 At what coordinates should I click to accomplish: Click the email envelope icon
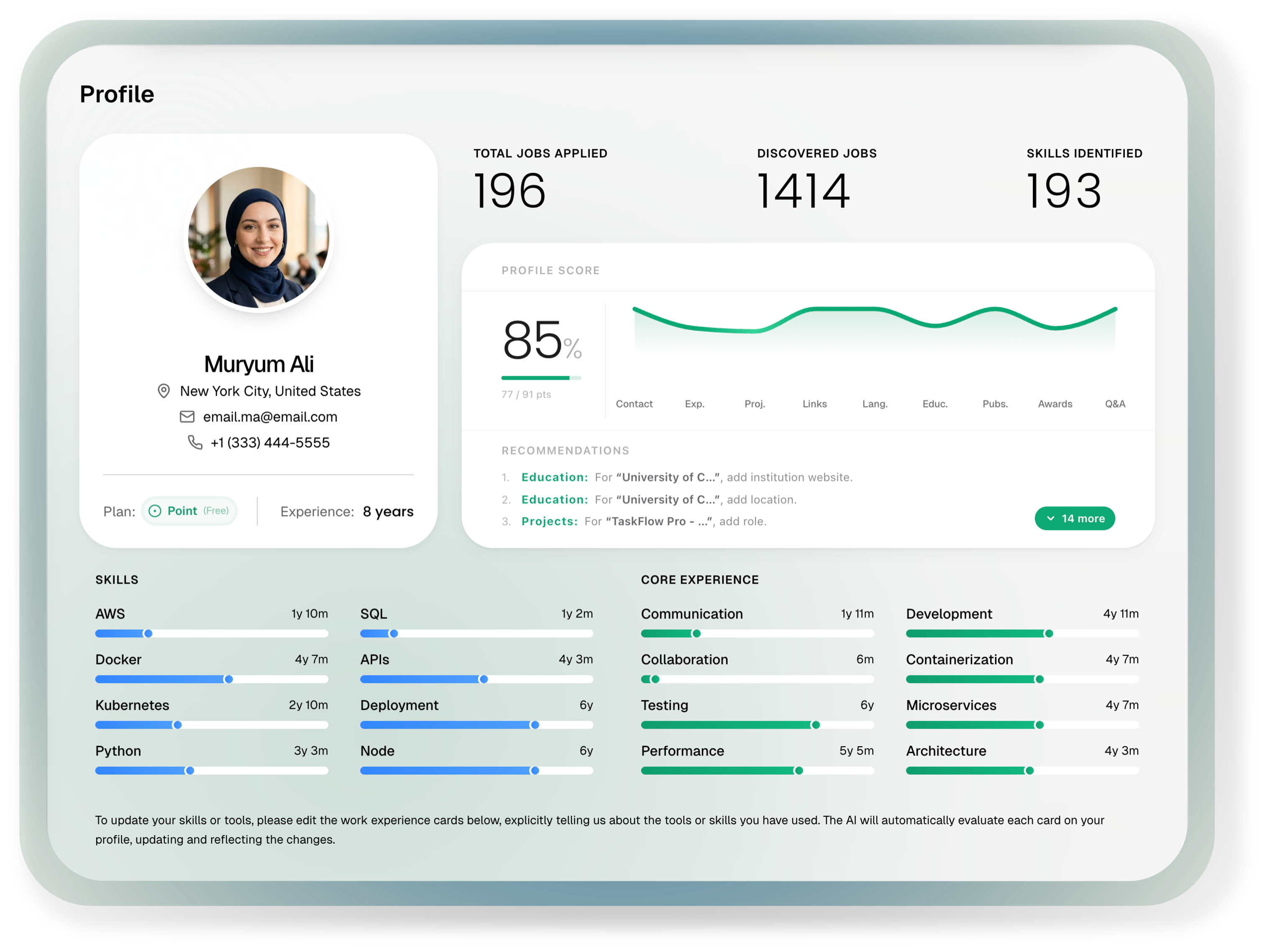click(x=187, y=417)
